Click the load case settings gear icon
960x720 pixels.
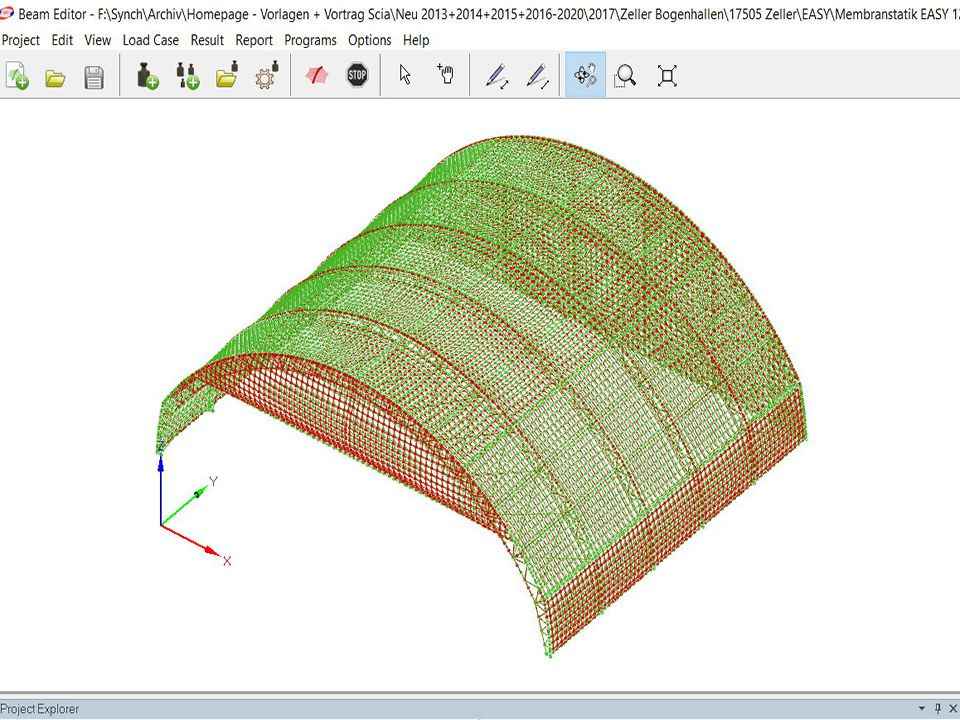pos(266,76)
